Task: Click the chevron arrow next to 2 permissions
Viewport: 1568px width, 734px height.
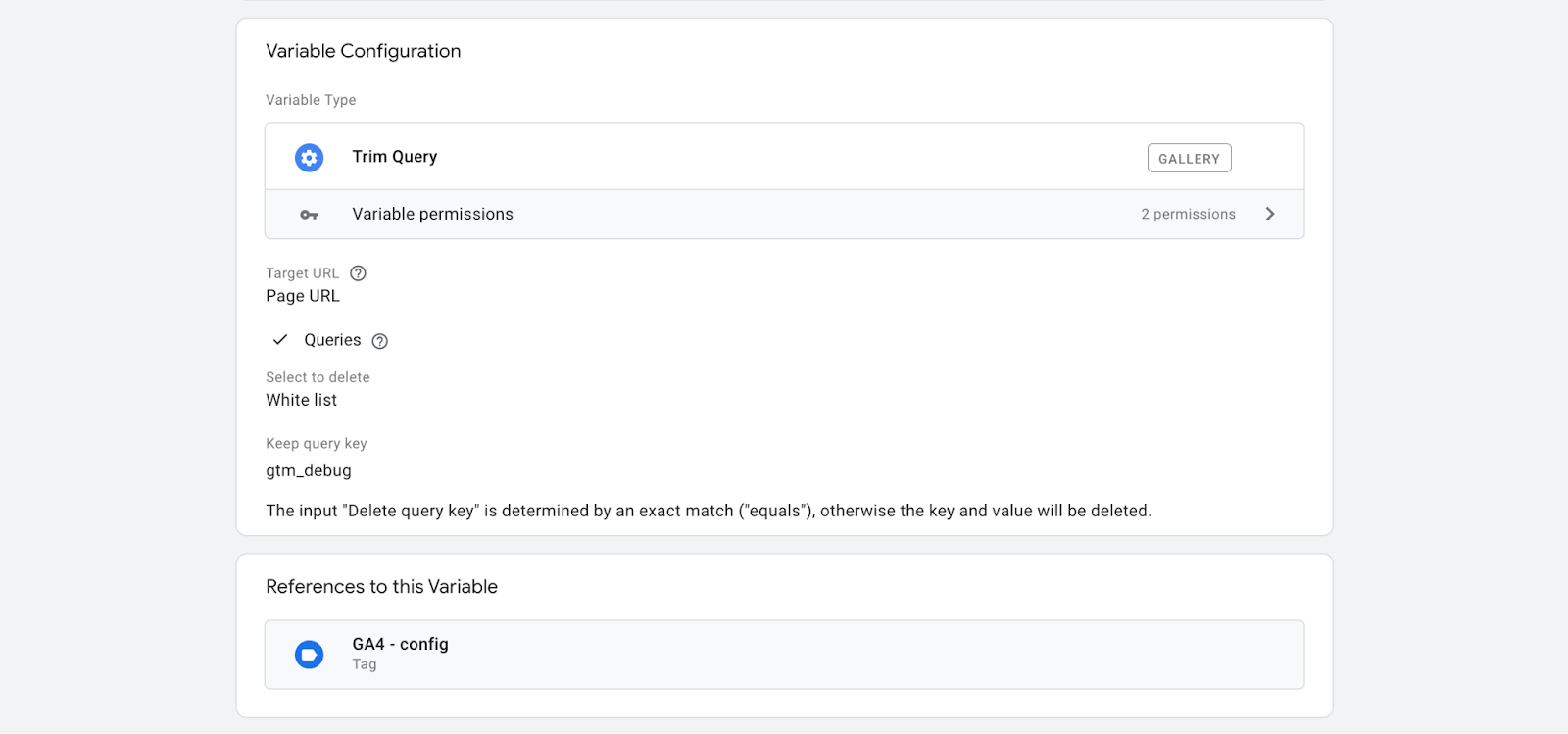Action: click(1270, 214)
